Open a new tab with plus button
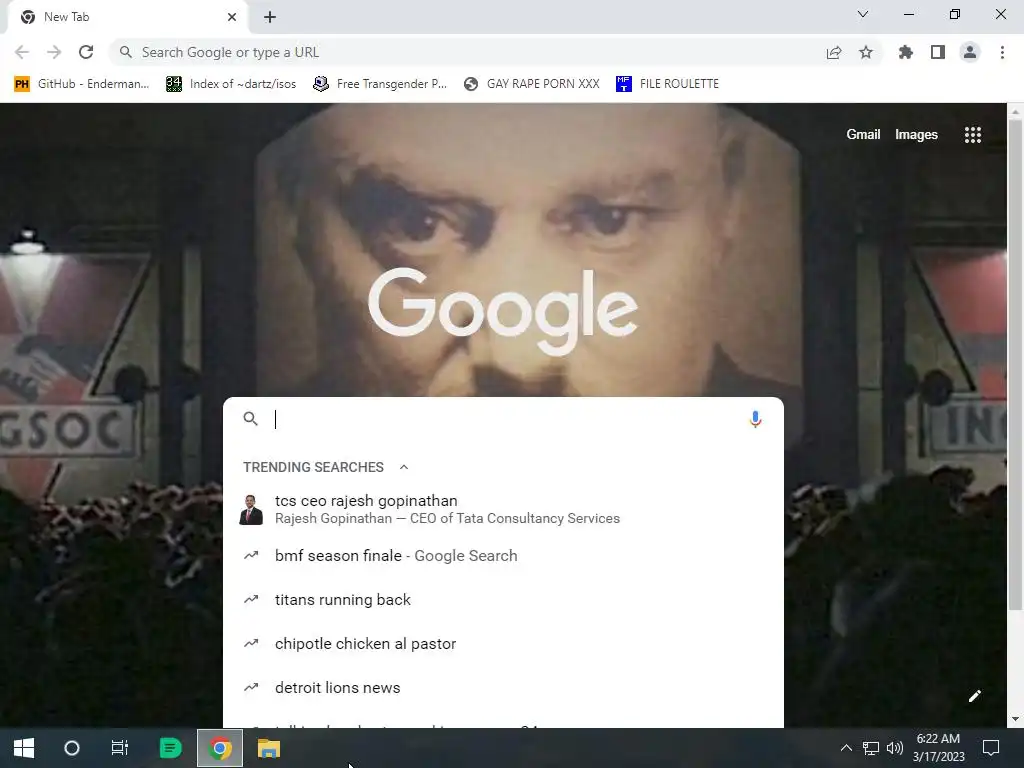 coord(270,17)
